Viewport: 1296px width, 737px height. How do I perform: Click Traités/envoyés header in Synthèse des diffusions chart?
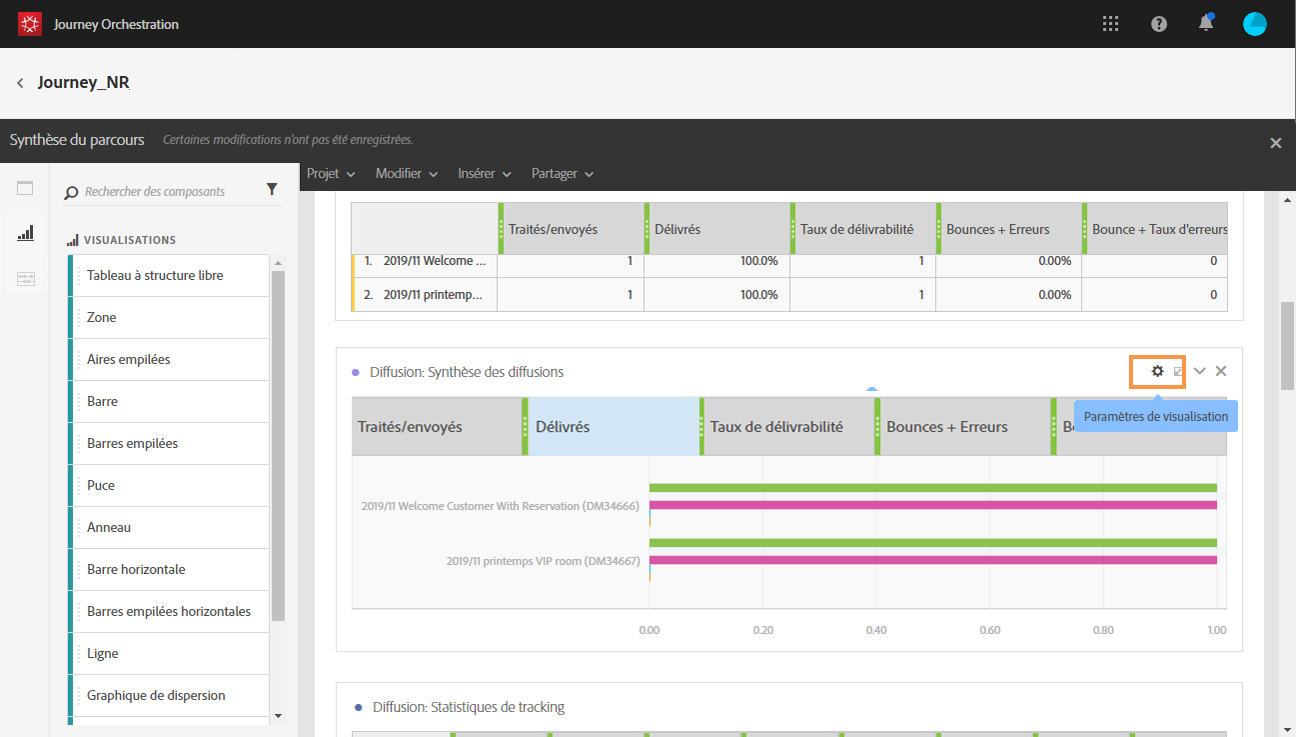[x=438, y=427]
